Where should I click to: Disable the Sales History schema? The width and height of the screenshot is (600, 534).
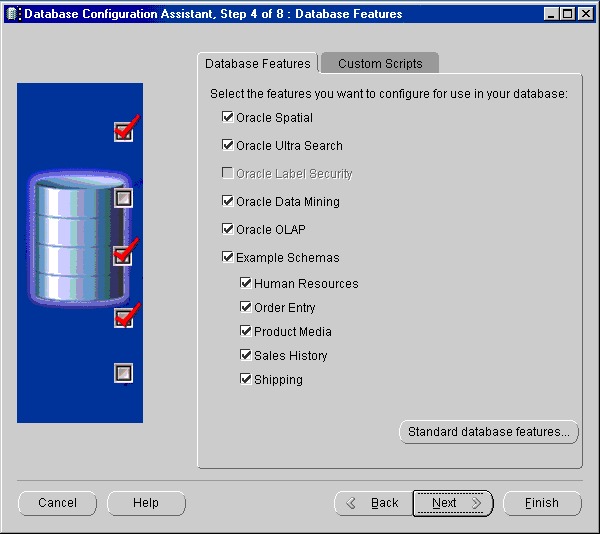[246, 356]
